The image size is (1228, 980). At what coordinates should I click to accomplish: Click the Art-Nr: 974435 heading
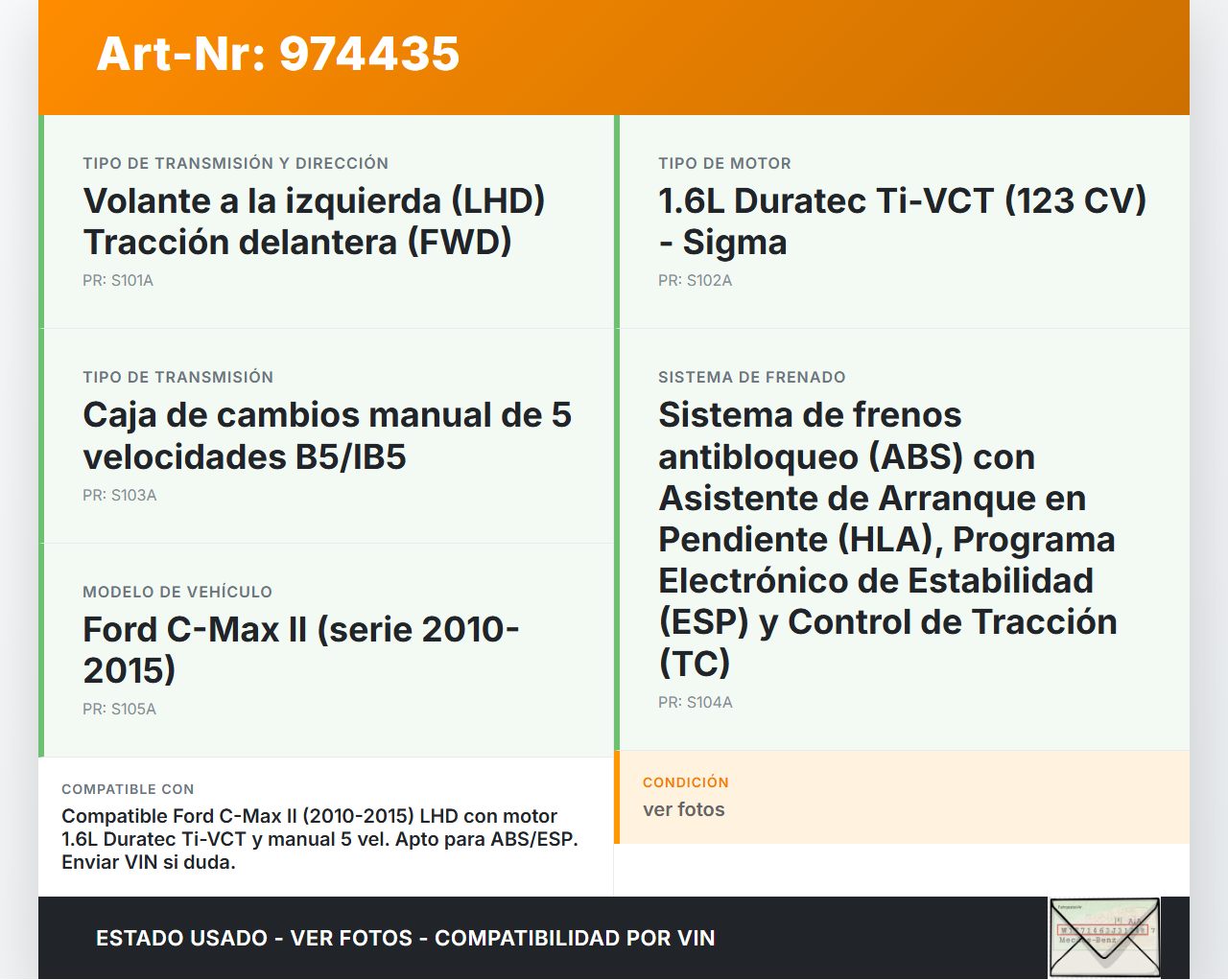[278, 54]
